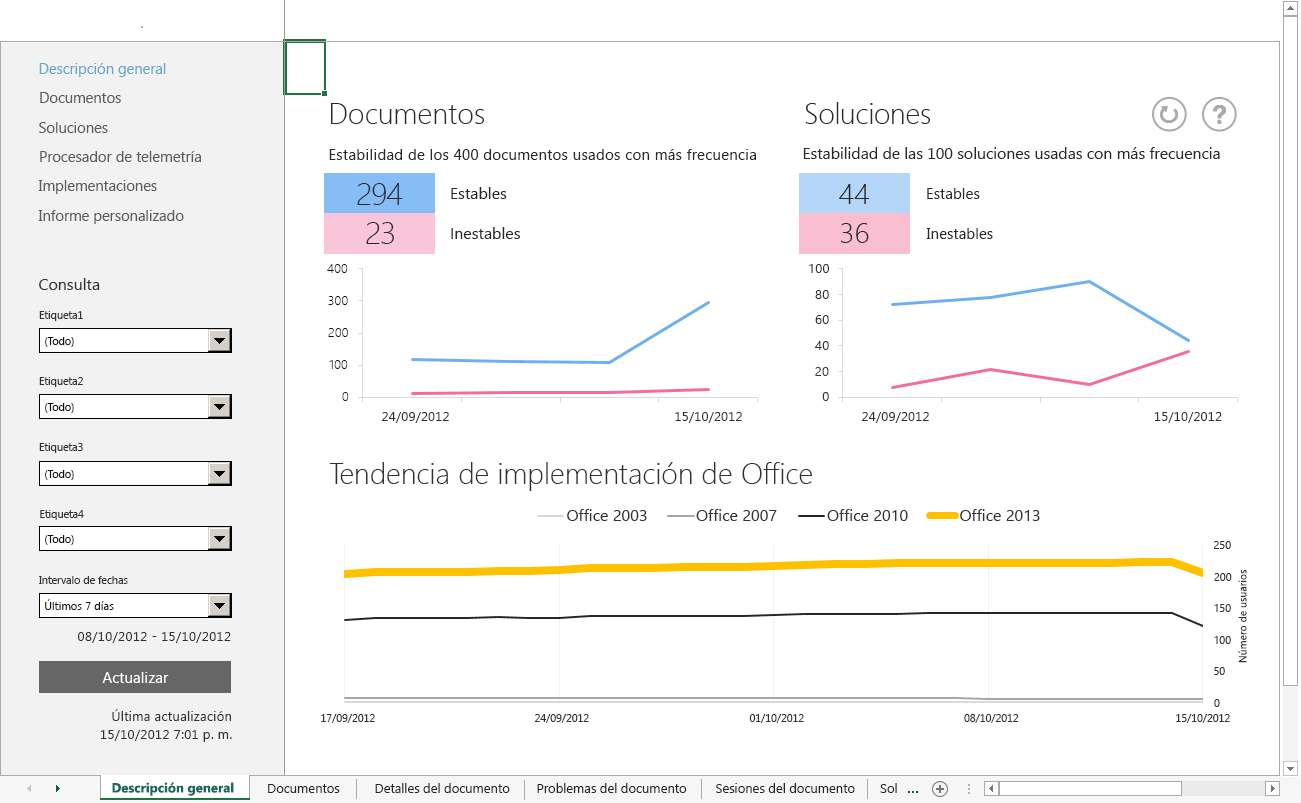Click Tendencia de implementación de Office title

[571, 473]
